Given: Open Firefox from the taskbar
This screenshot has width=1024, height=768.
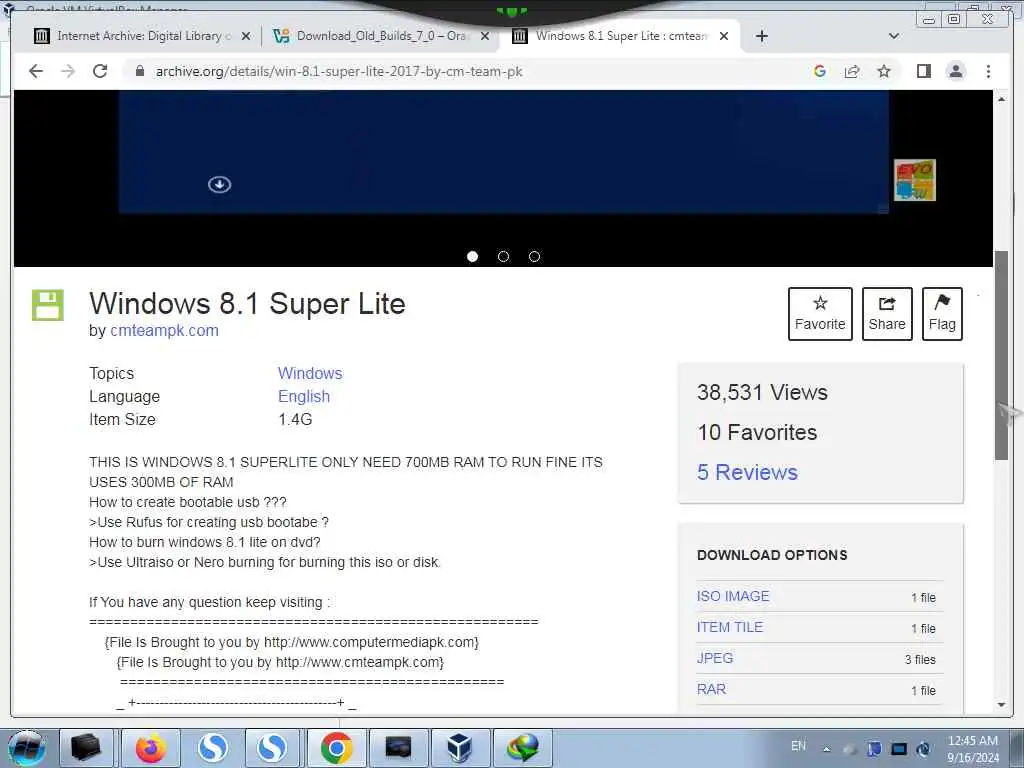Looking at the screenshot, I should 150,748.
